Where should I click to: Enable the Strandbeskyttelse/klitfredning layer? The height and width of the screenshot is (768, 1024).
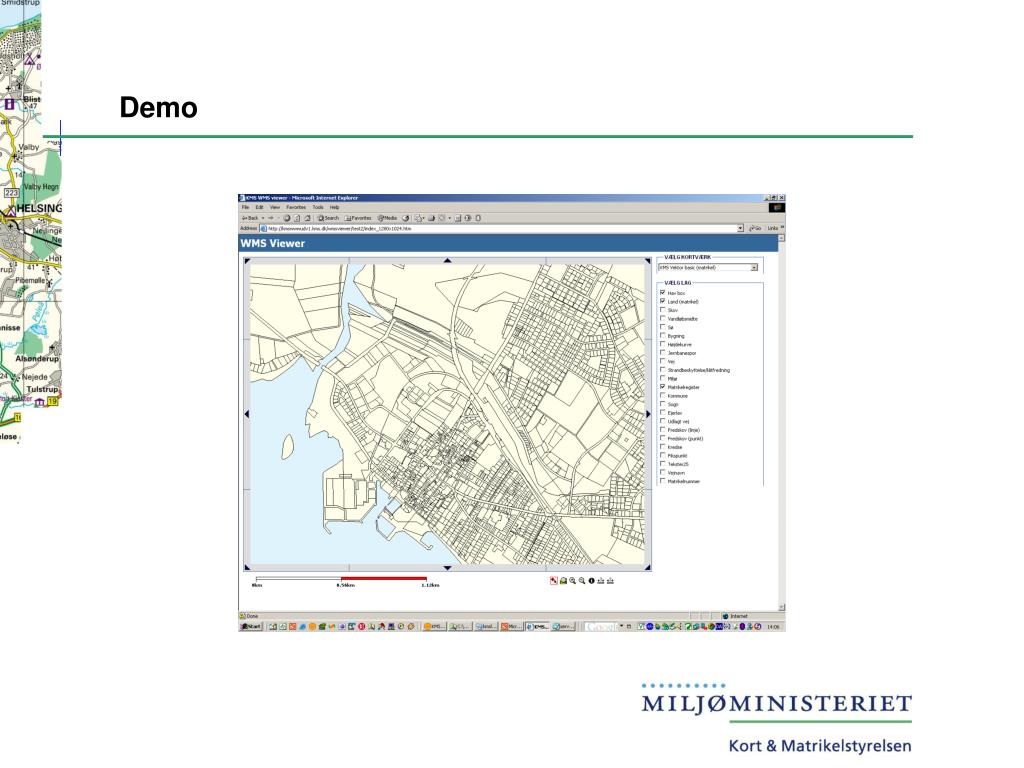pos(663,370)
